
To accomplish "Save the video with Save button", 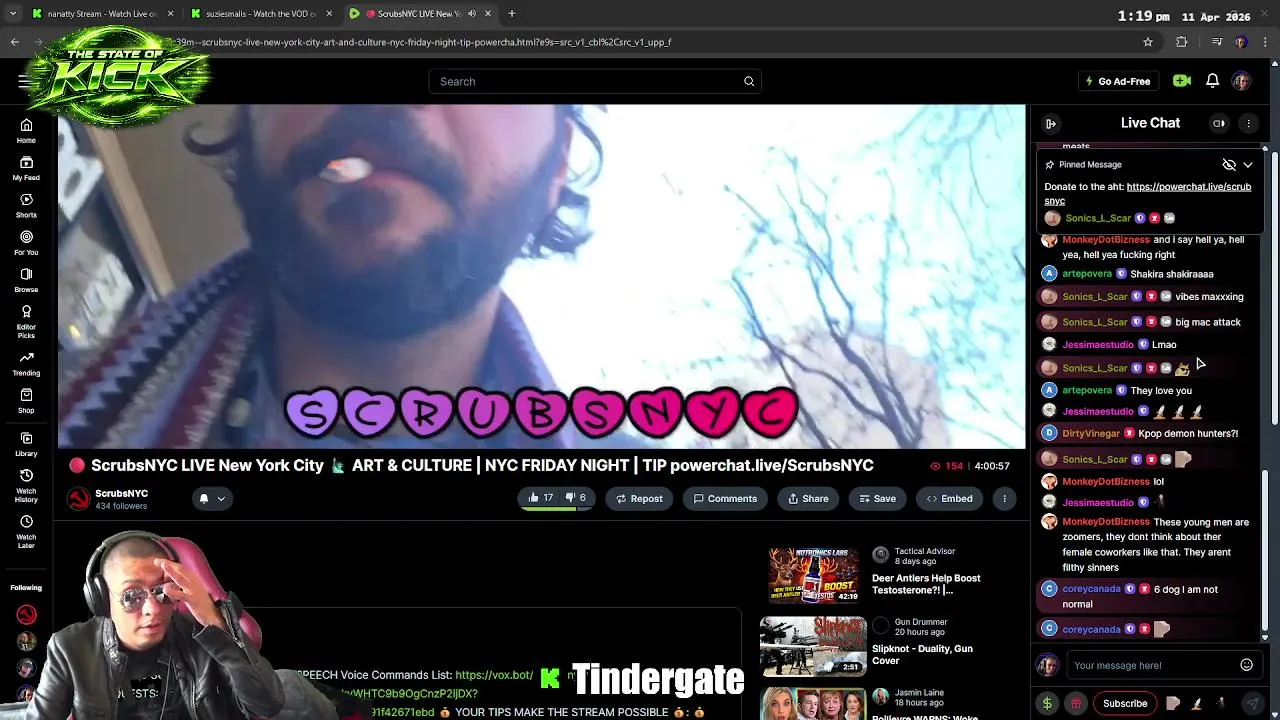I will point(877,498).
